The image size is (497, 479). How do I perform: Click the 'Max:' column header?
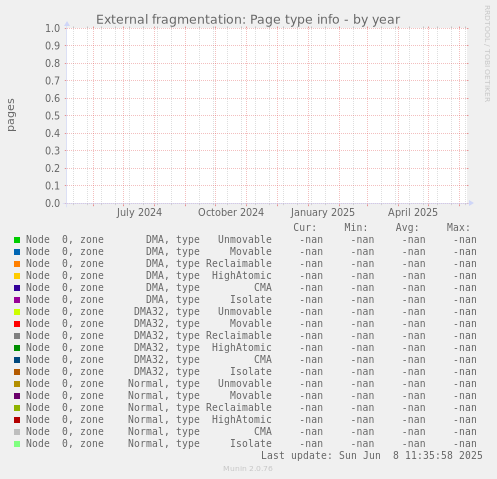click(x=458, y=228)
